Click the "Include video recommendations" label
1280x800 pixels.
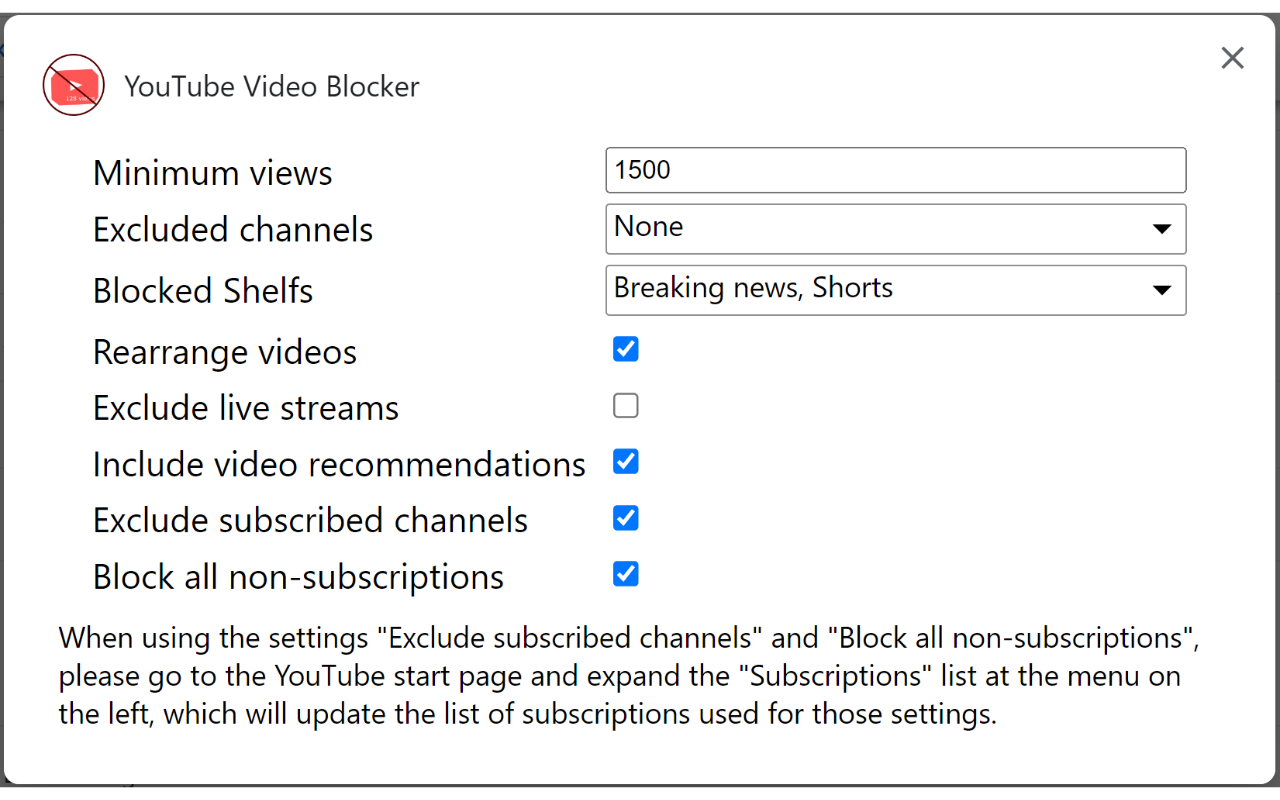pos(339,465)
